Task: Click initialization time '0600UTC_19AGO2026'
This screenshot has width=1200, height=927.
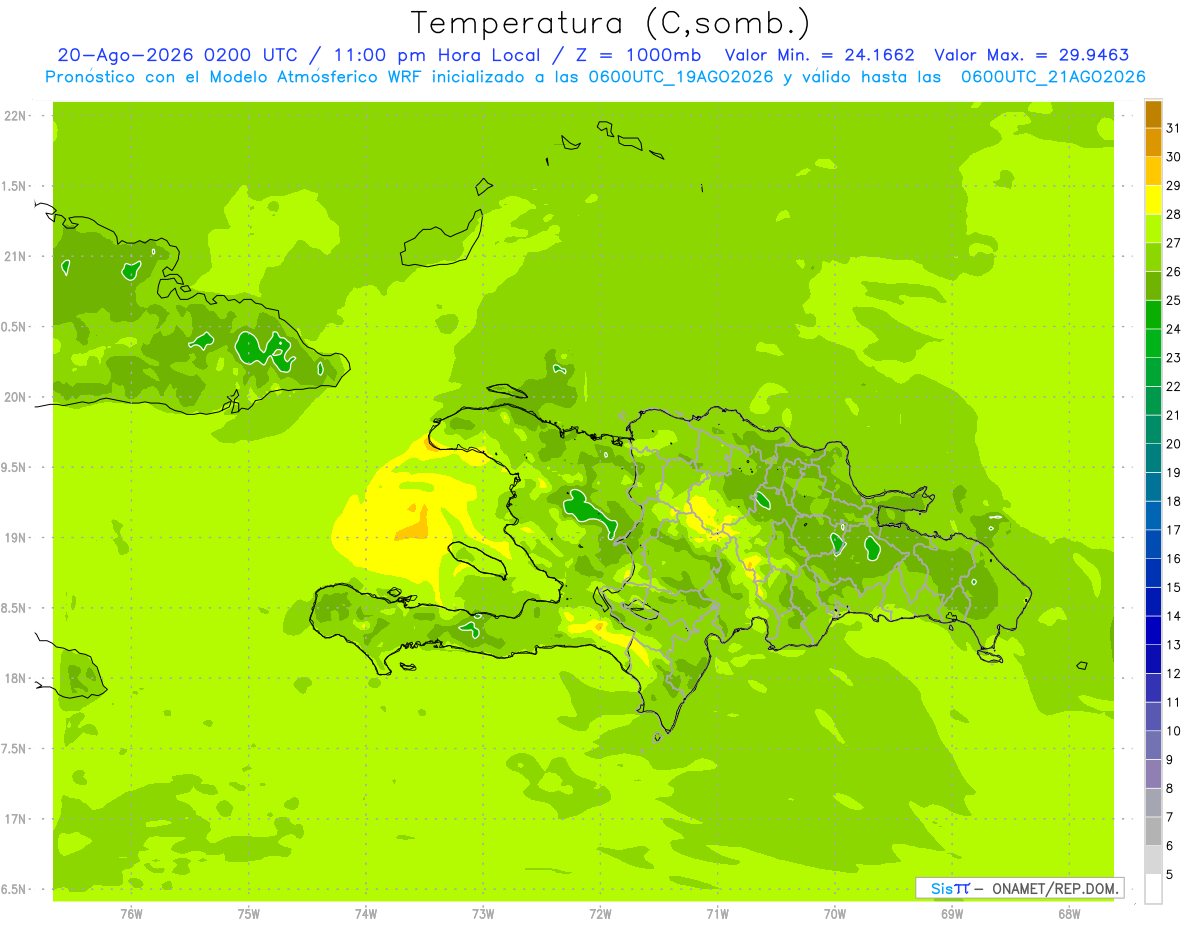Action: (x=679, y=76)
